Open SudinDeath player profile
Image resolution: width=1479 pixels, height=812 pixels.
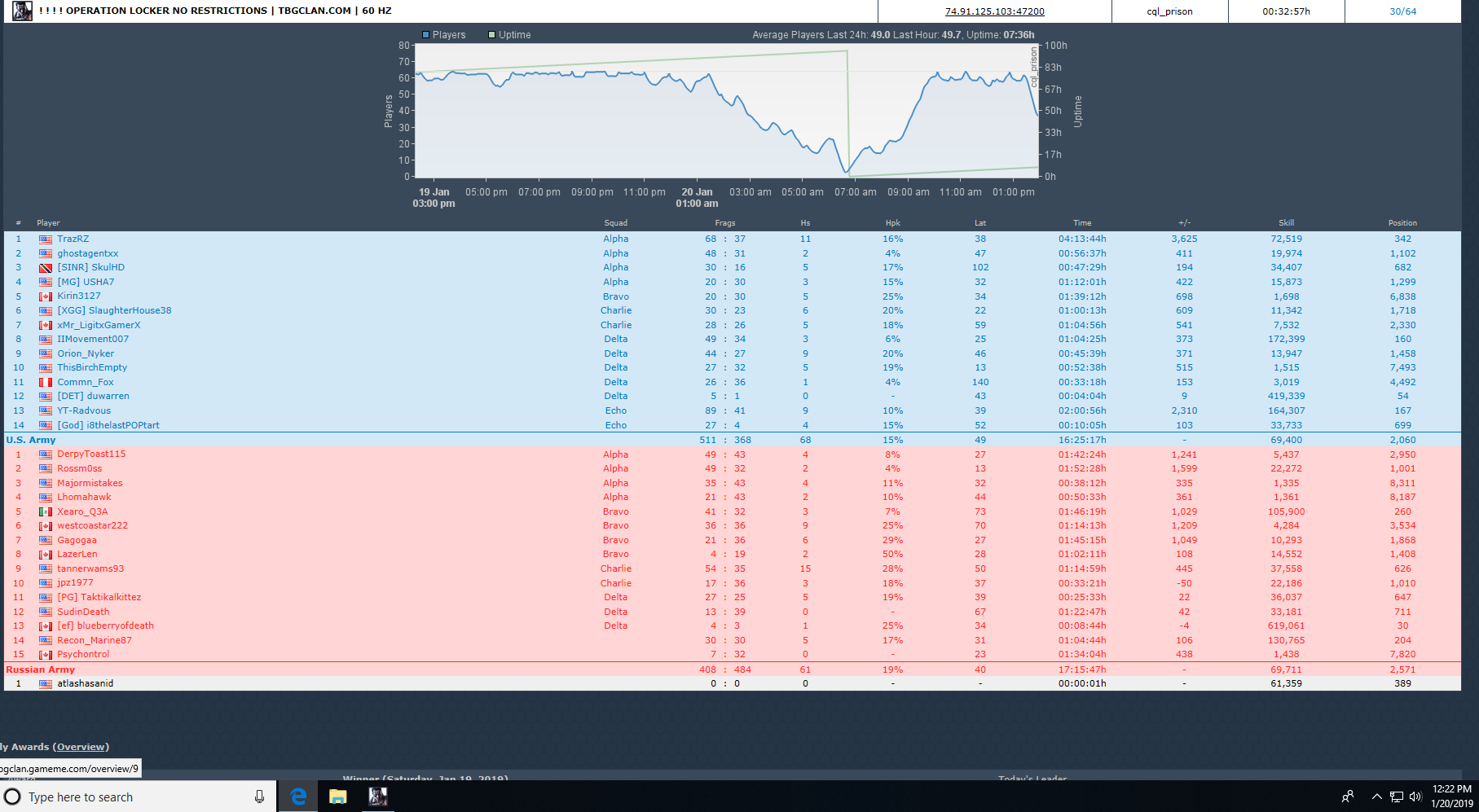coord(83,612)
